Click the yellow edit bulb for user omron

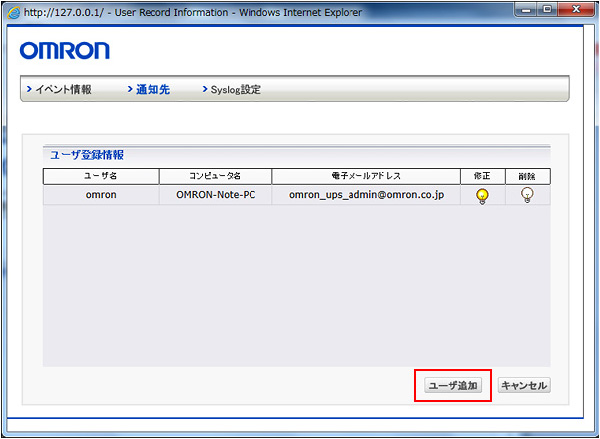[x=482, y=195]
